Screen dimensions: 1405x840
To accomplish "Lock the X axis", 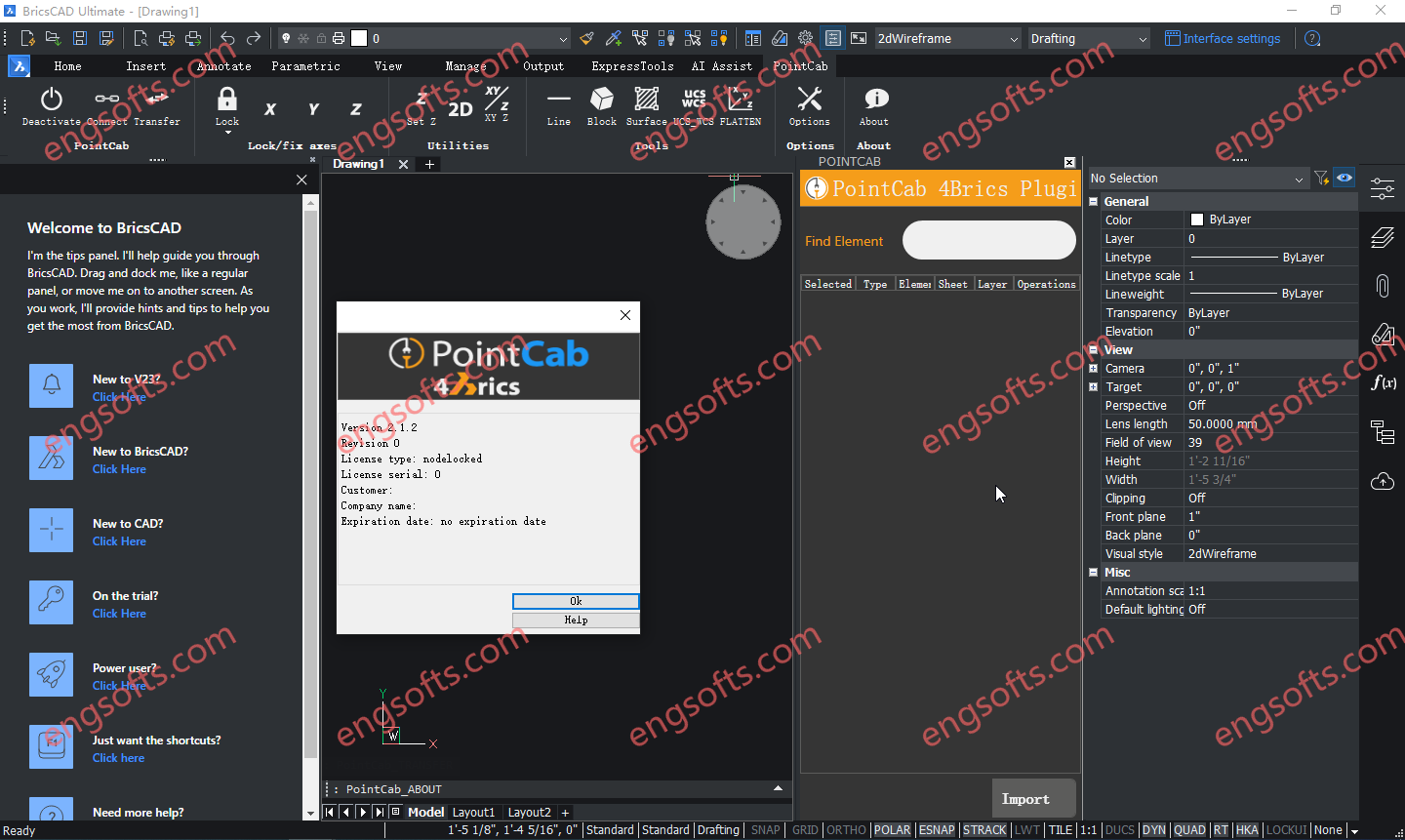I will pyautogui.click(x=270, y=109).
